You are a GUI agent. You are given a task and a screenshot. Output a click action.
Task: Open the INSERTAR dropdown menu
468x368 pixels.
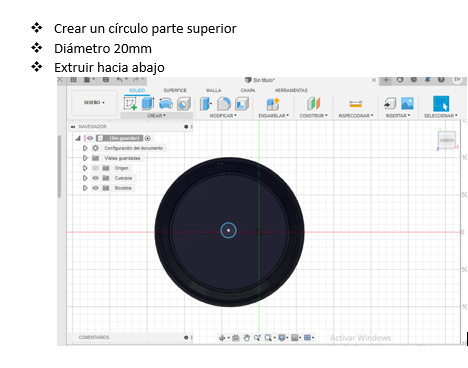point(398,116)
